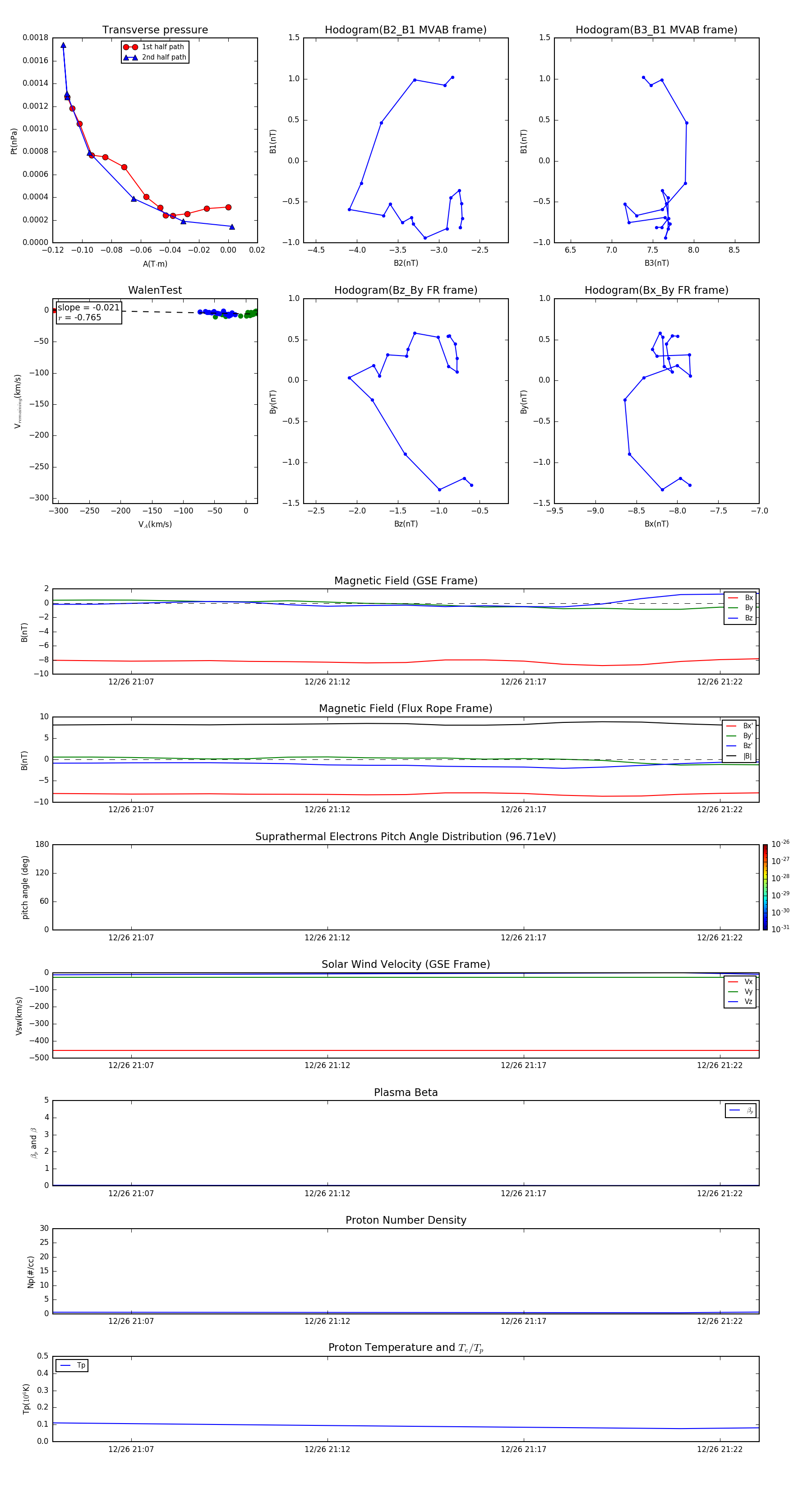Click the "Plasma Beta" plot title
This screenshot has width=812, height=1489.
406,1093
